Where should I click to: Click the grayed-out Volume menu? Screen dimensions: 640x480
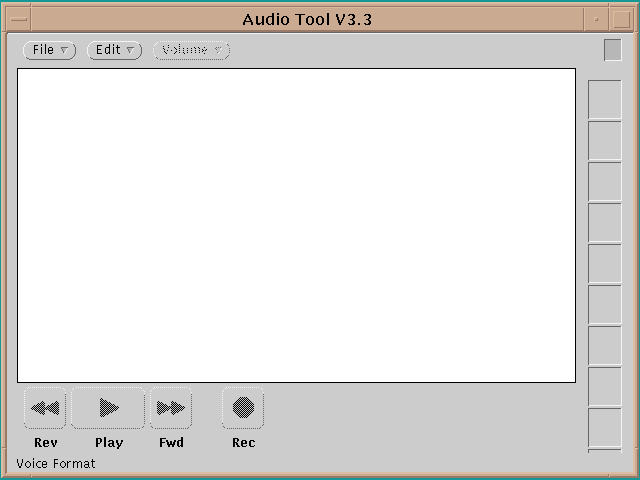point(191,50)
